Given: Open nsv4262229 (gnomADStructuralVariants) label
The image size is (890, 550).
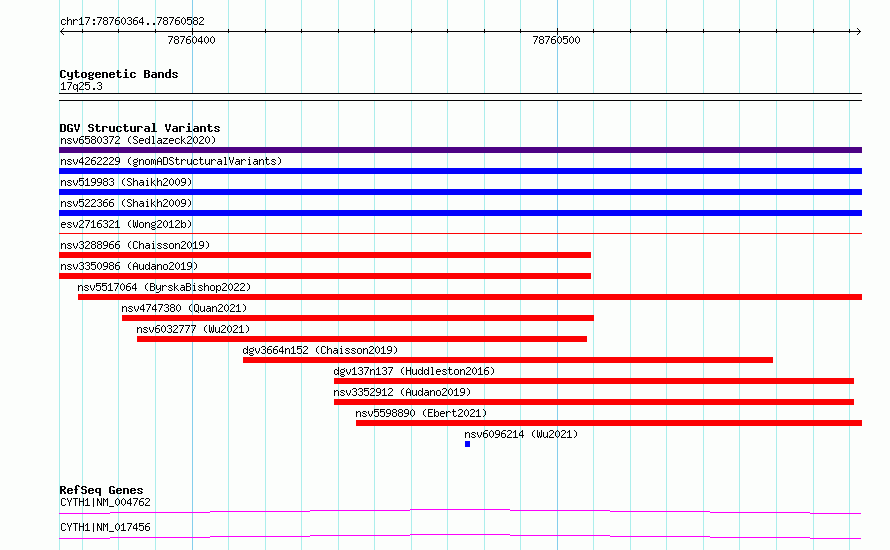Looking at the screenshot, I should [171, 161].
